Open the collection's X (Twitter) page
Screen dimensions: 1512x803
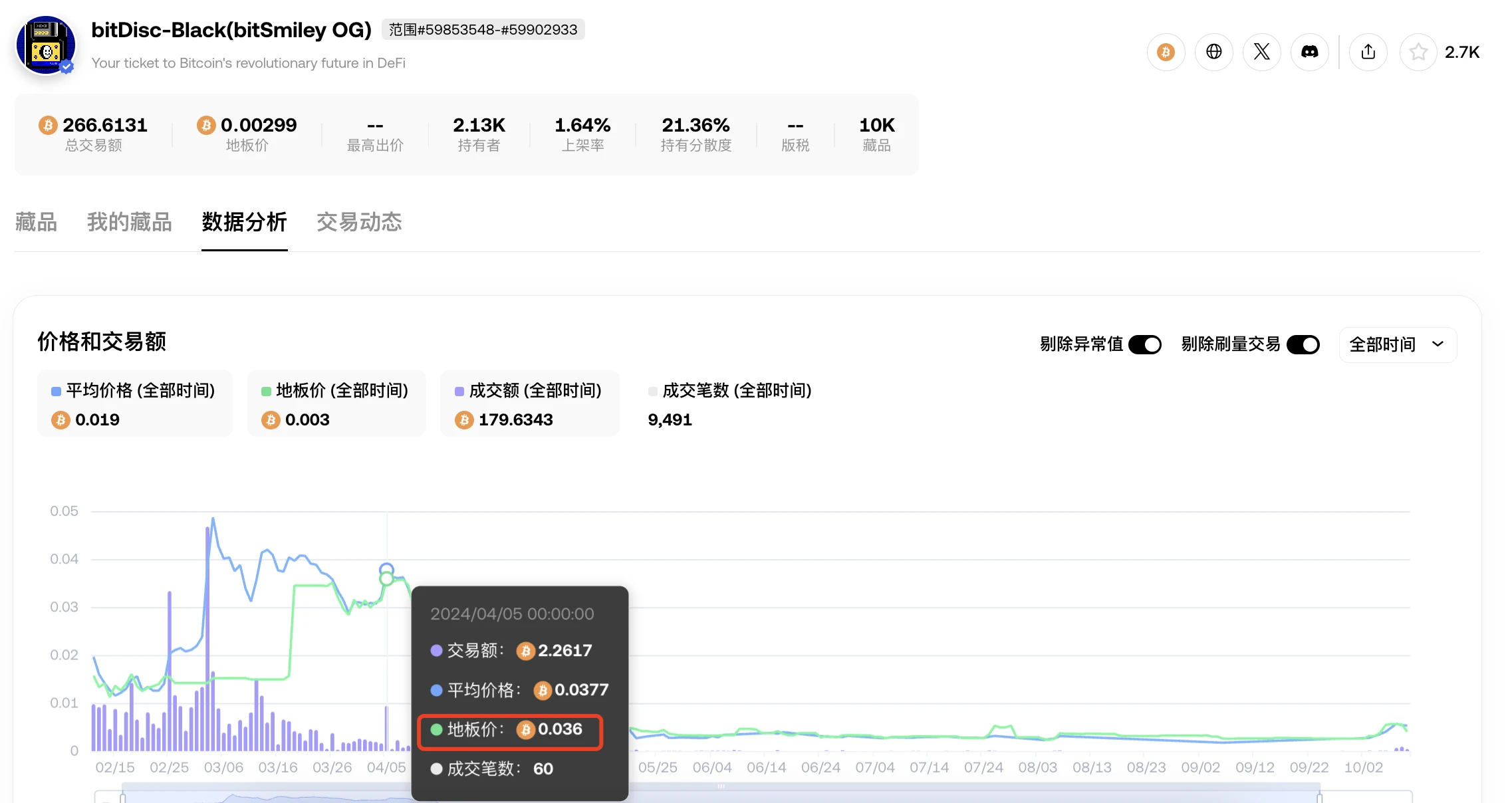[1261, 51]
